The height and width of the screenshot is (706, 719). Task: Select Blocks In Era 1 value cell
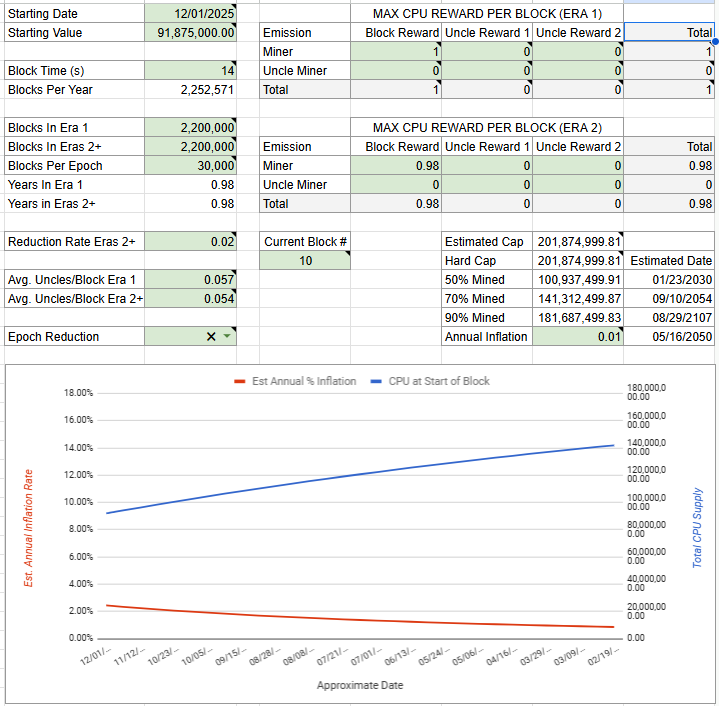(x=190, y=127)
